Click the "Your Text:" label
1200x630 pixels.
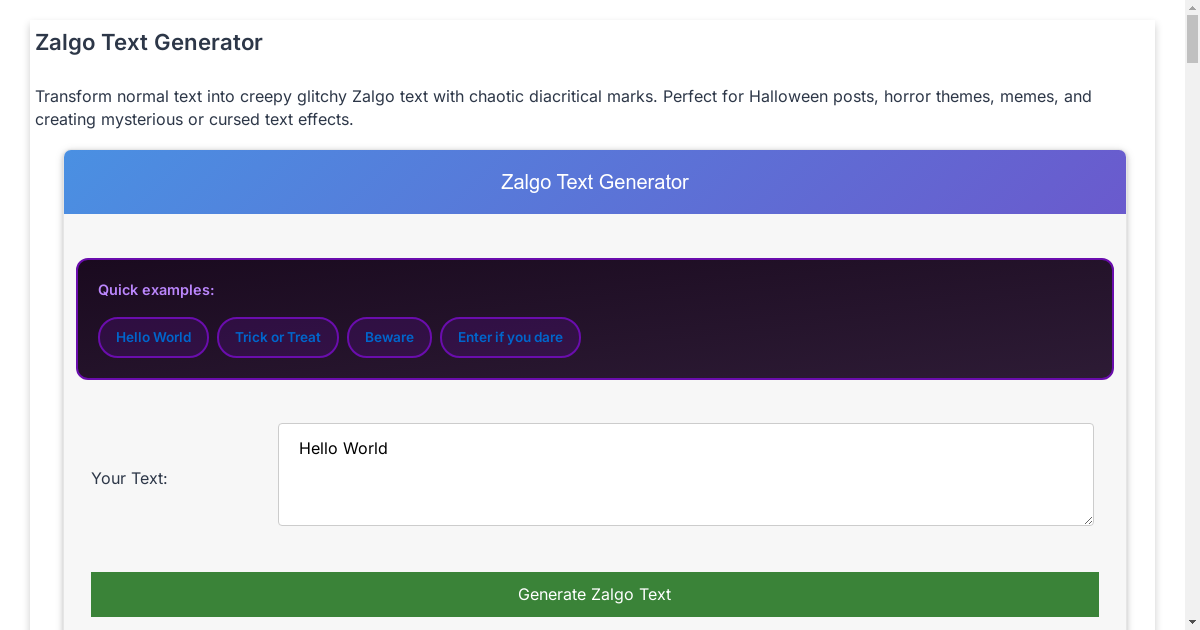tap(129, 478)
